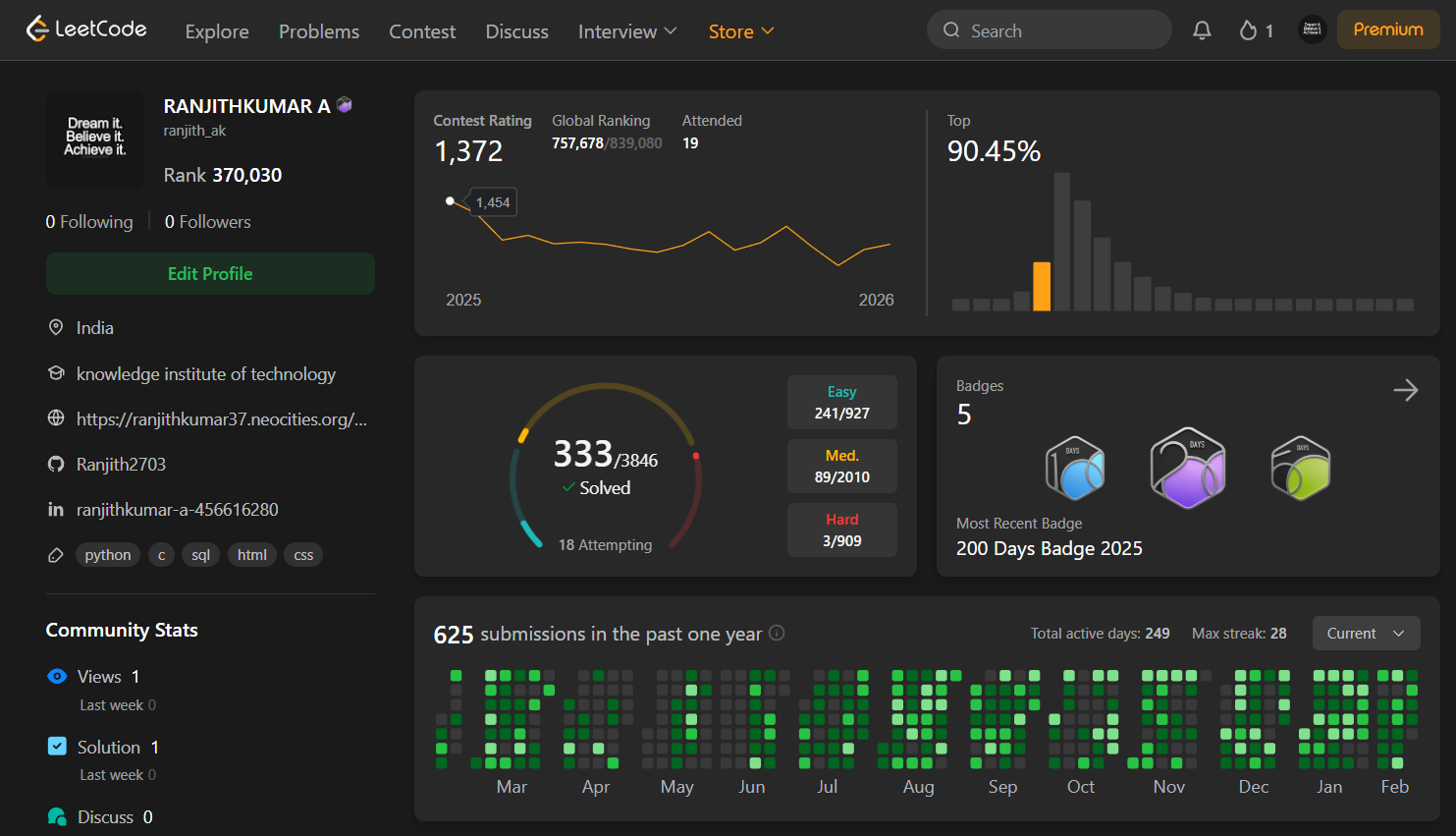
Task: Open the Interview dropdown
Action: [627, 30]
